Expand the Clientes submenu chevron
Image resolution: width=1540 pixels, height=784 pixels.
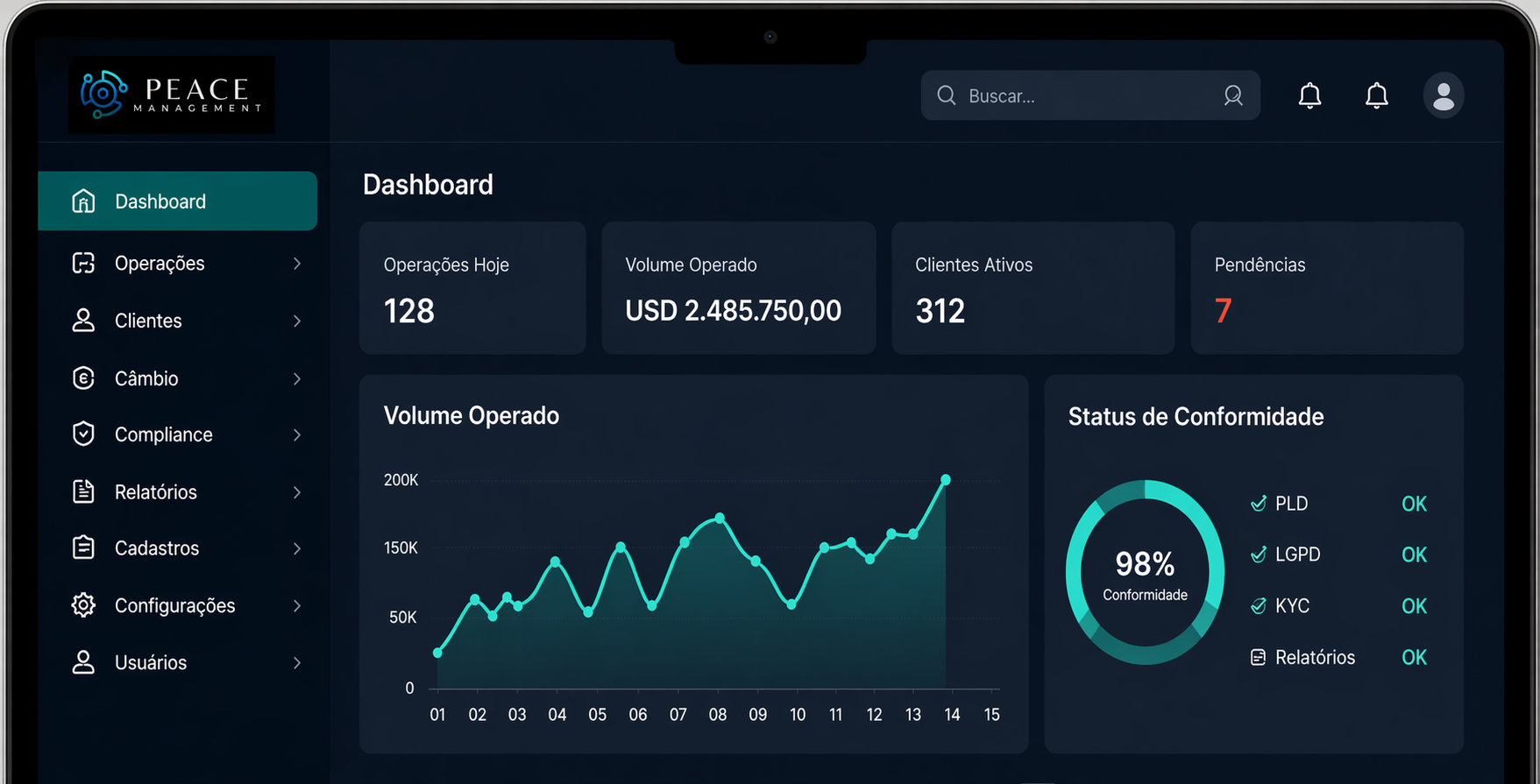[x=297, y=321]
